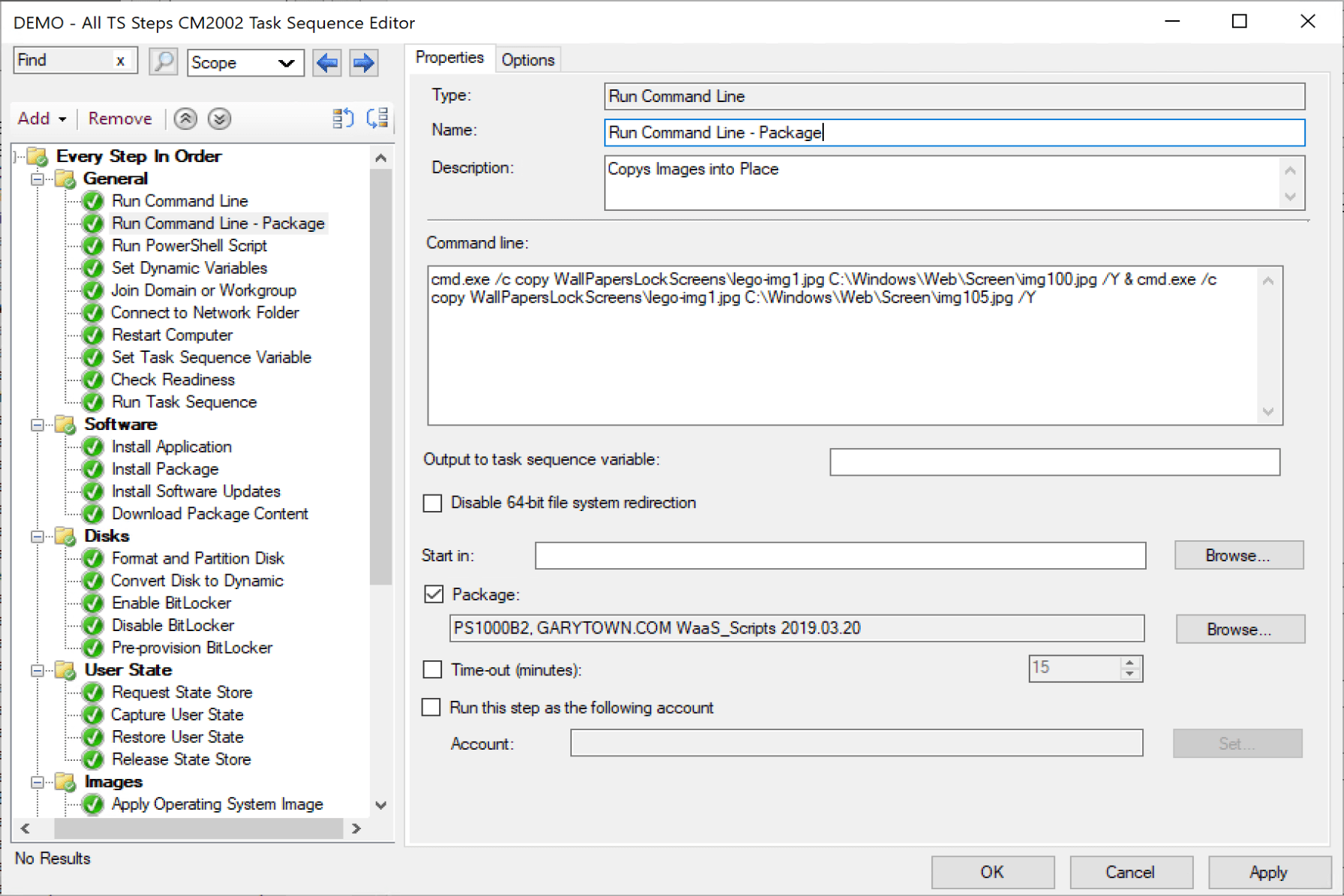Viewport: 1344px width, 896px height.
Task: Increase Time-out value with the up stepper
Action: pos(1129,663)
